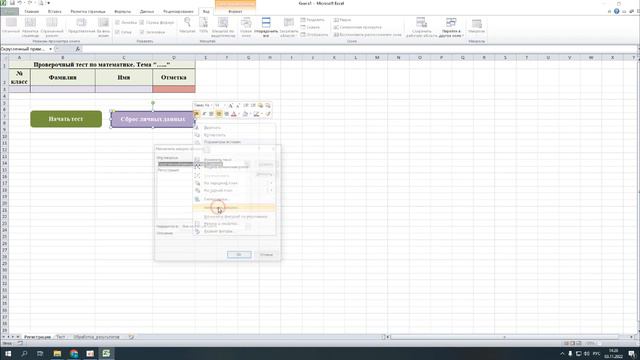
Task: Open the Page Layout (Разметка страницы) ribbon tab
Action: (88, 11)
